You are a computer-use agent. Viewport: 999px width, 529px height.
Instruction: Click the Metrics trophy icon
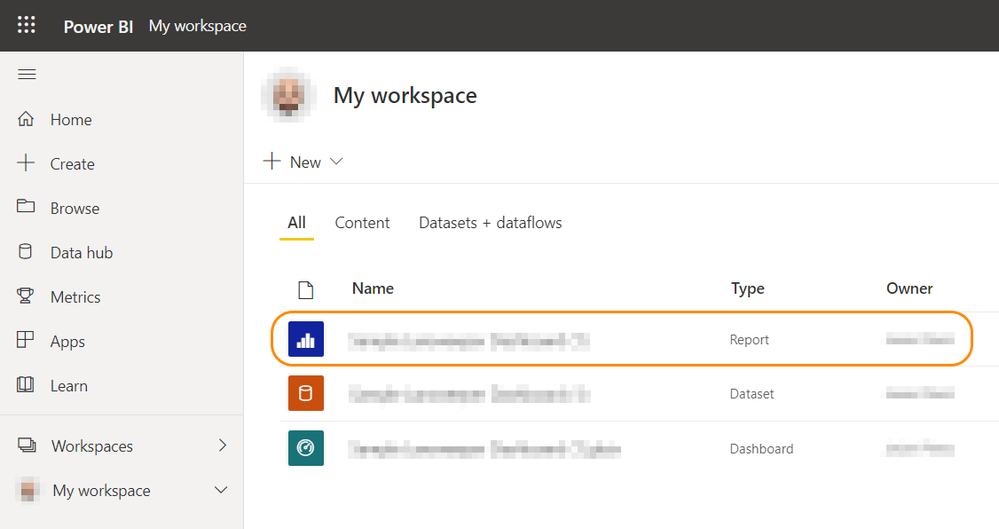point(27,296)
